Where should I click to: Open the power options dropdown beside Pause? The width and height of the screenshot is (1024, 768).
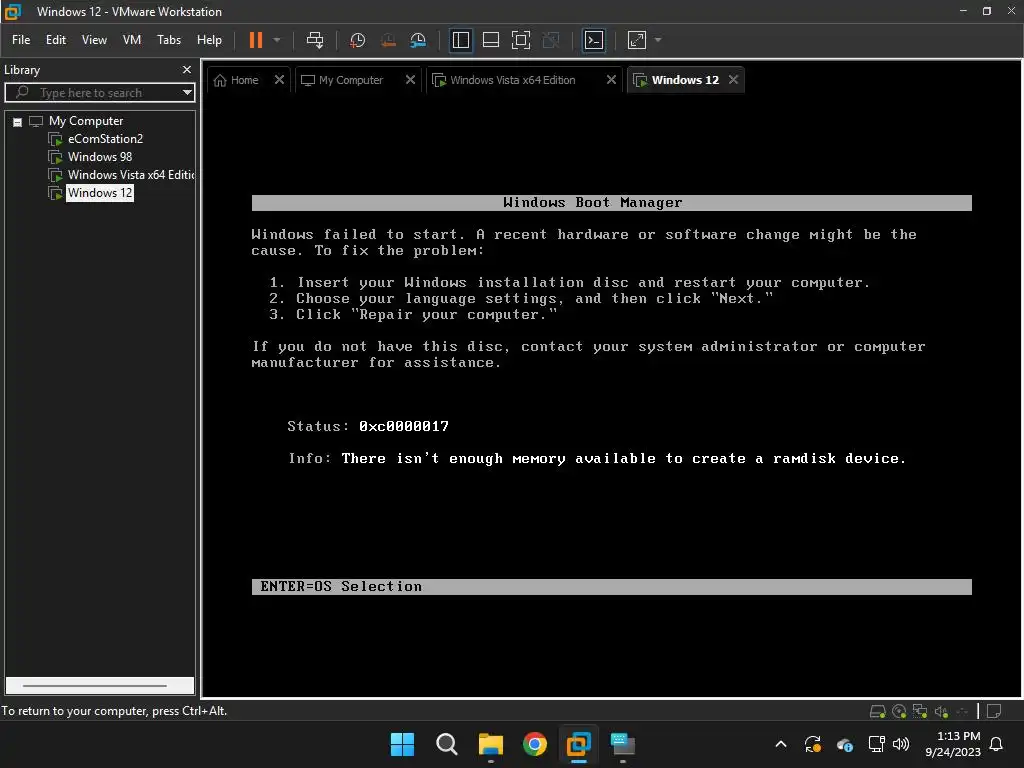277,40
